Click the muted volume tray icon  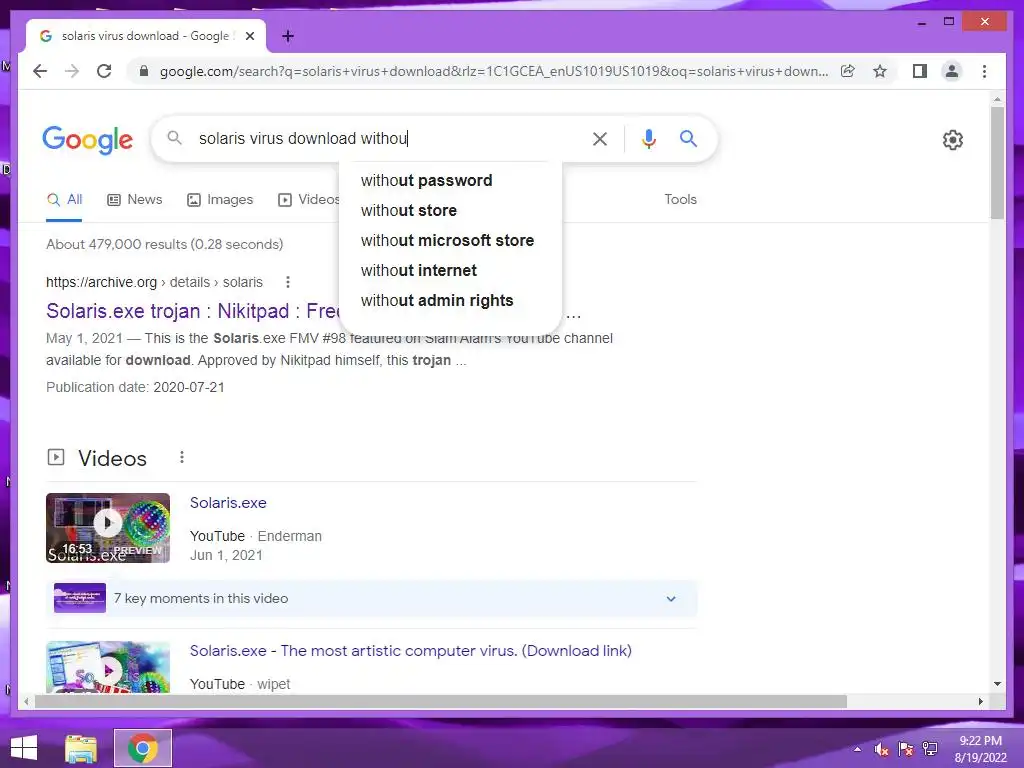(x=882, y=749)
